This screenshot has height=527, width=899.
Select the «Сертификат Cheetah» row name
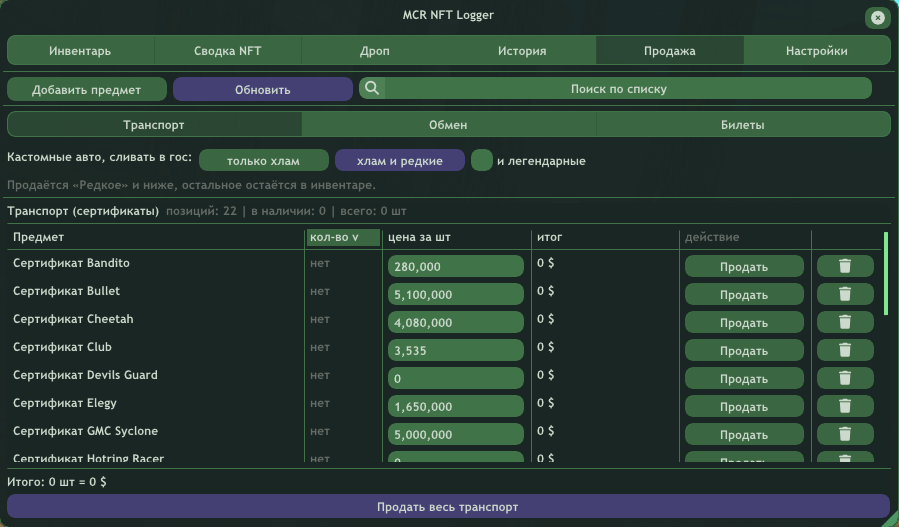[73, 319]
